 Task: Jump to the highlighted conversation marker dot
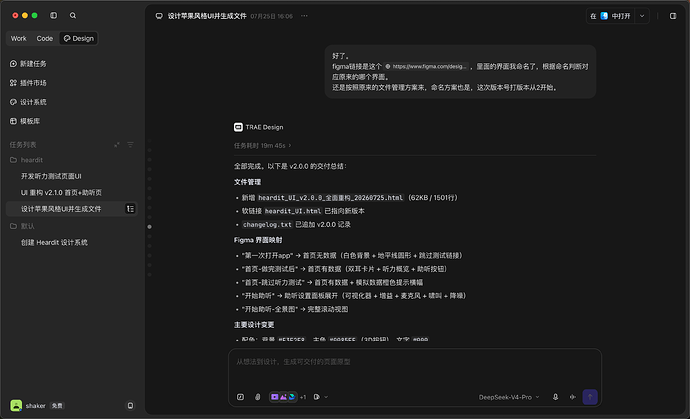(x=150, y=227)
